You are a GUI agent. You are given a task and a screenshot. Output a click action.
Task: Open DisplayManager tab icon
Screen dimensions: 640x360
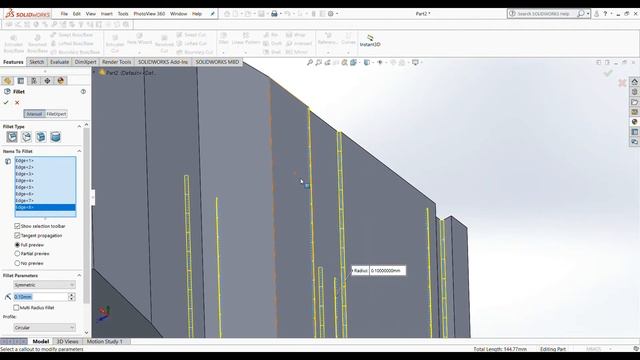coord(61,80)
